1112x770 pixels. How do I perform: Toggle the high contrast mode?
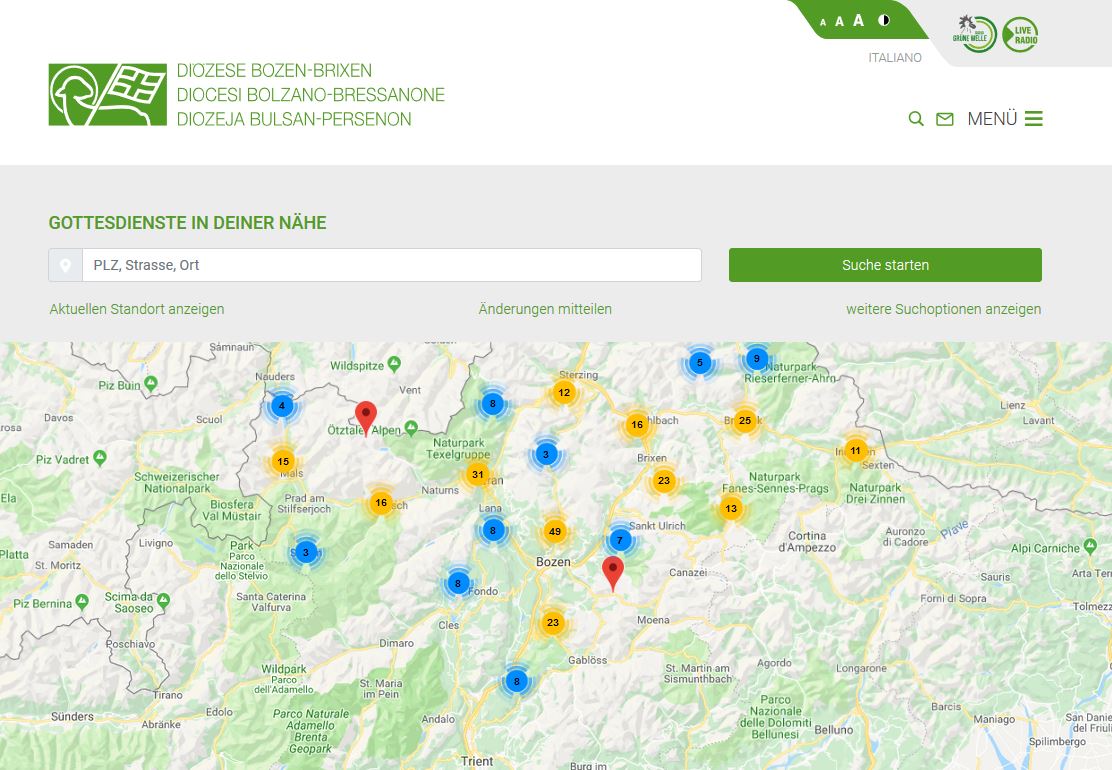[x=884, y=20]
